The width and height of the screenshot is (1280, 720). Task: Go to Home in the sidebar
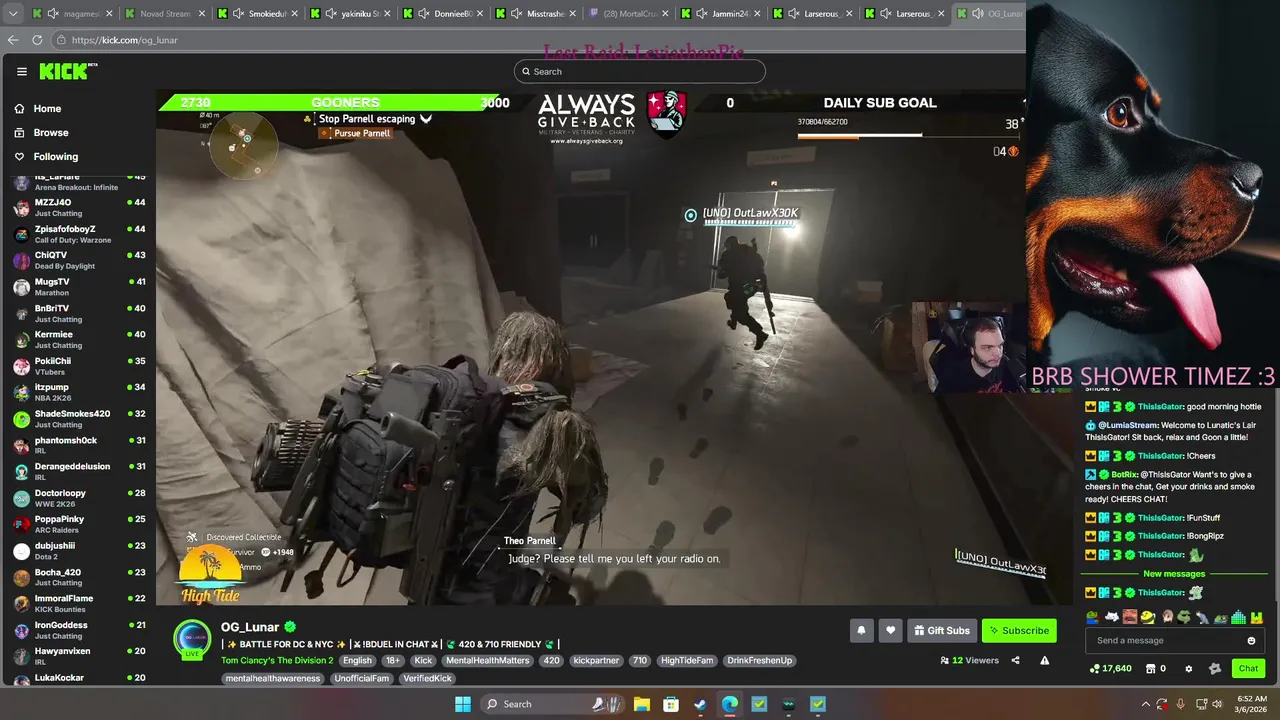tap(47, 108)
